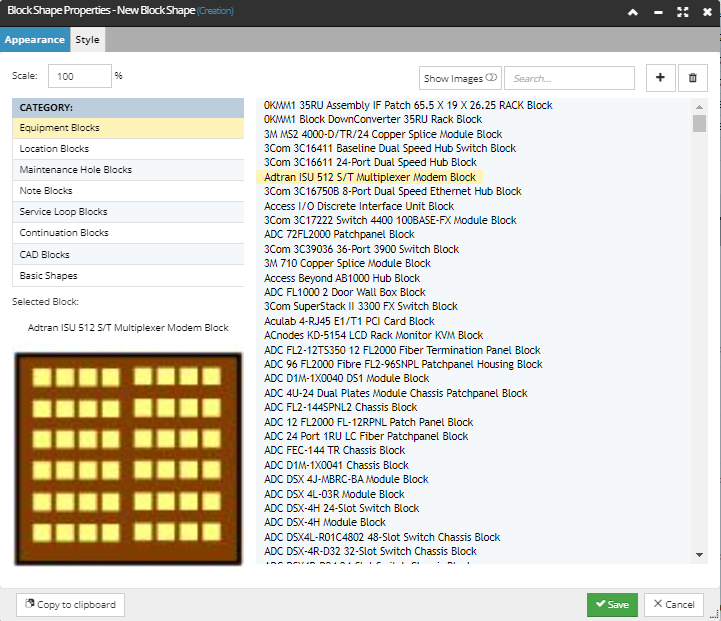Switch to the Appearance tab
Image resolution: width=721 pixels, height=621 pixels.
35,40
